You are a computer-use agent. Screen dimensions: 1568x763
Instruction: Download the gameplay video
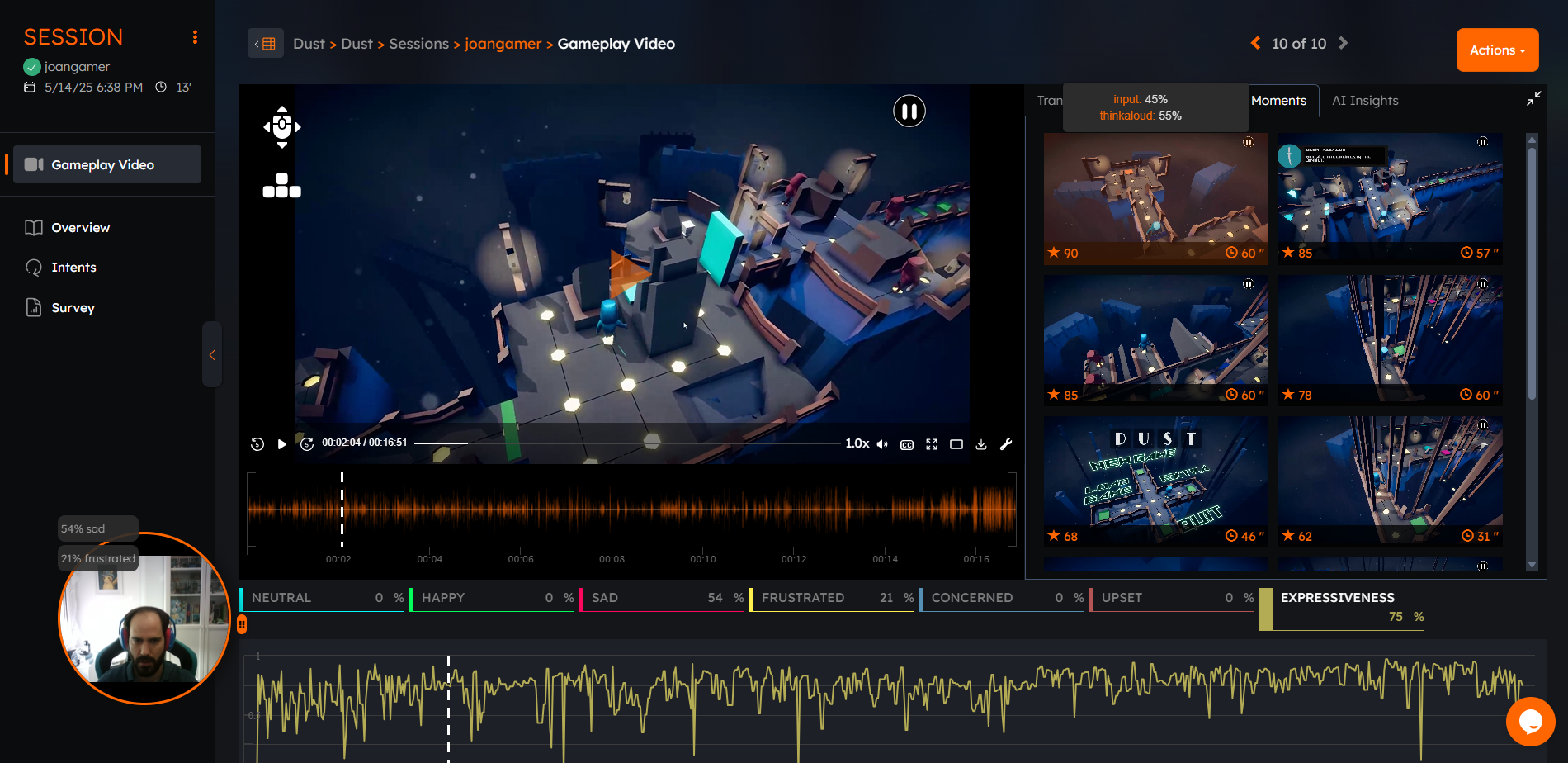[x=981, y=444]
